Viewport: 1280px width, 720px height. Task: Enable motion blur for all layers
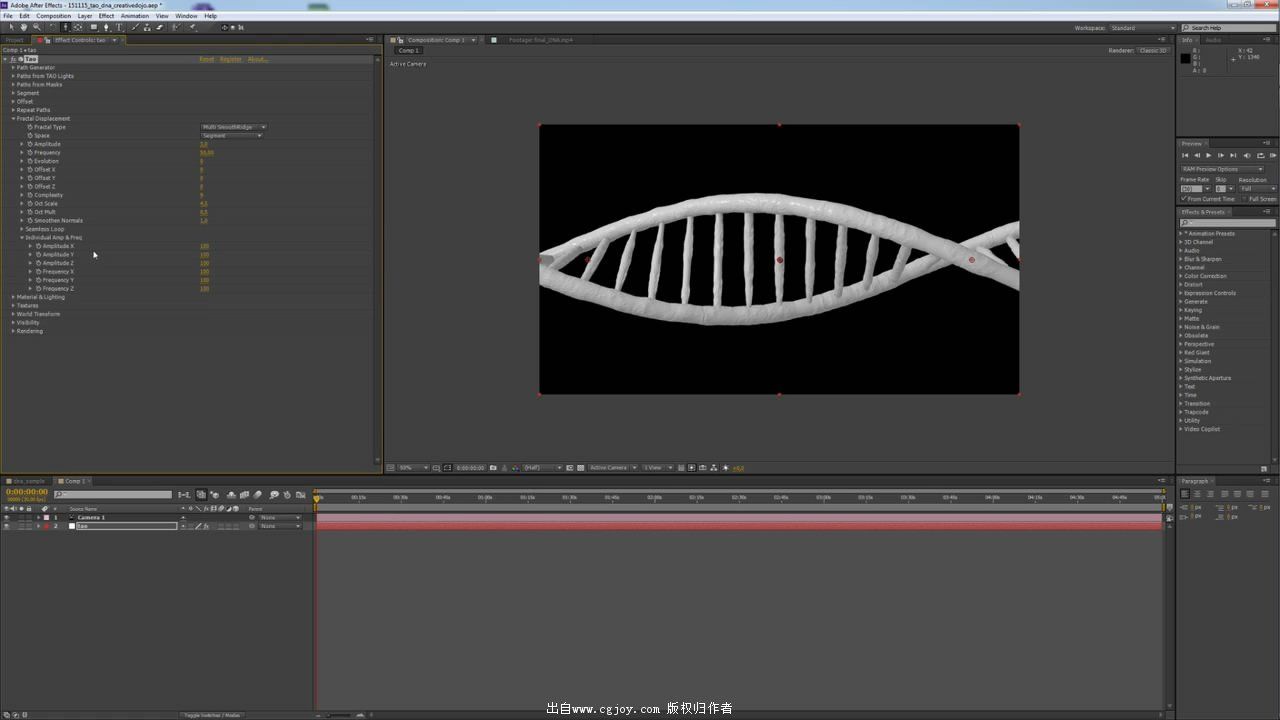pyautogui.click(x=258, y=494)
